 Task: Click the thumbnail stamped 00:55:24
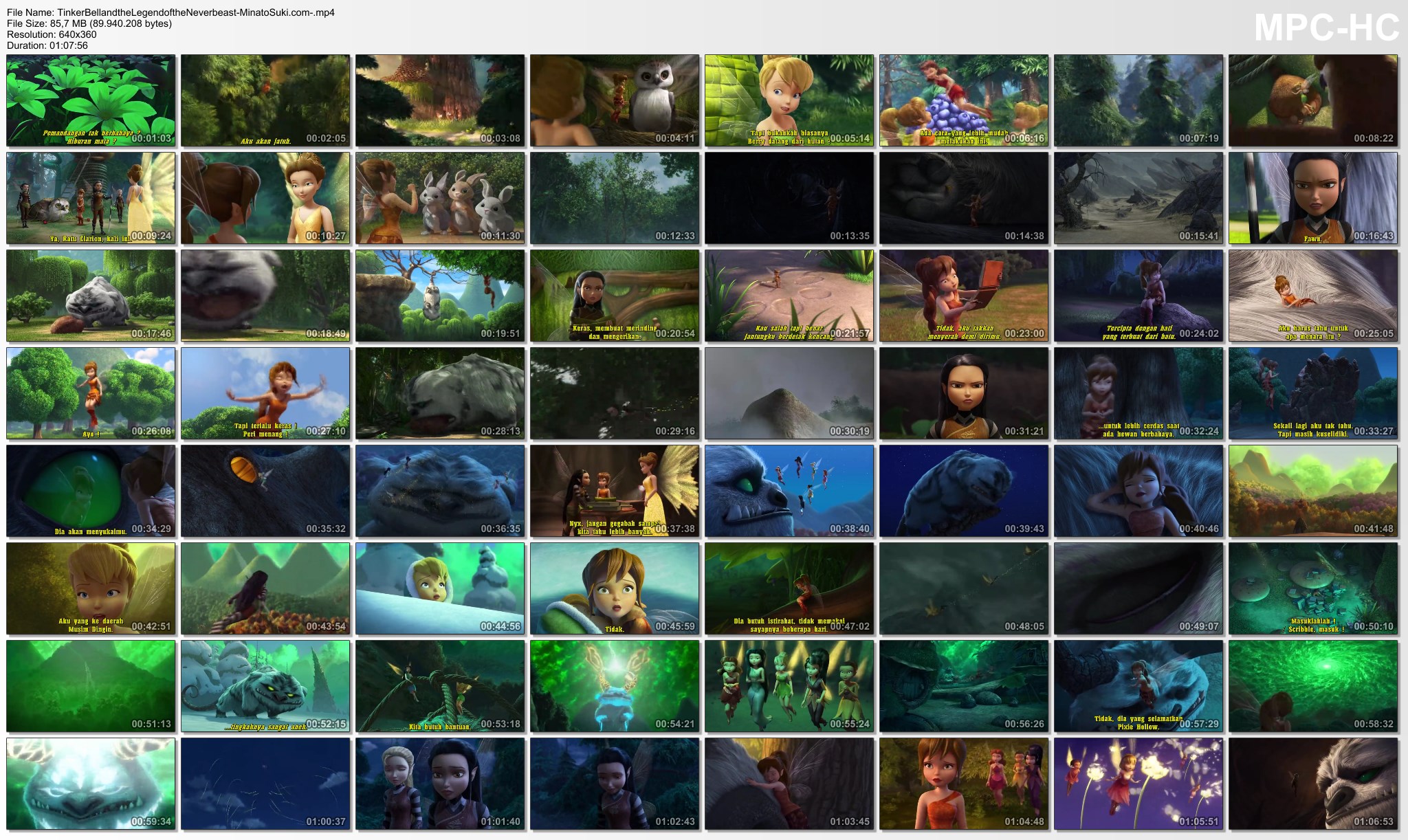pyautogui.click(x=789, y=686)
